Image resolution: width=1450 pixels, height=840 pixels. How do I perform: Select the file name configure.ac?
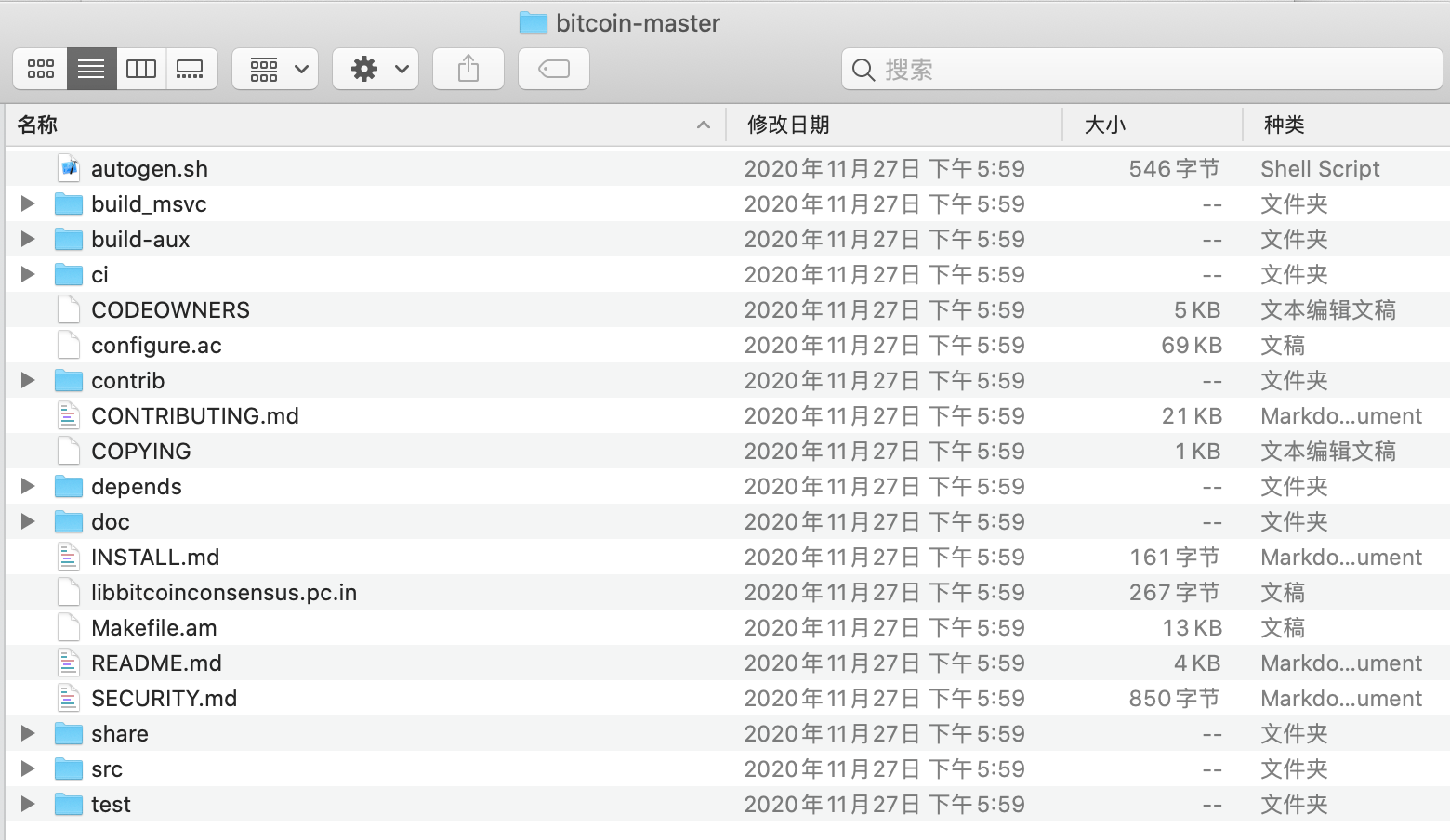pos(156,346)
